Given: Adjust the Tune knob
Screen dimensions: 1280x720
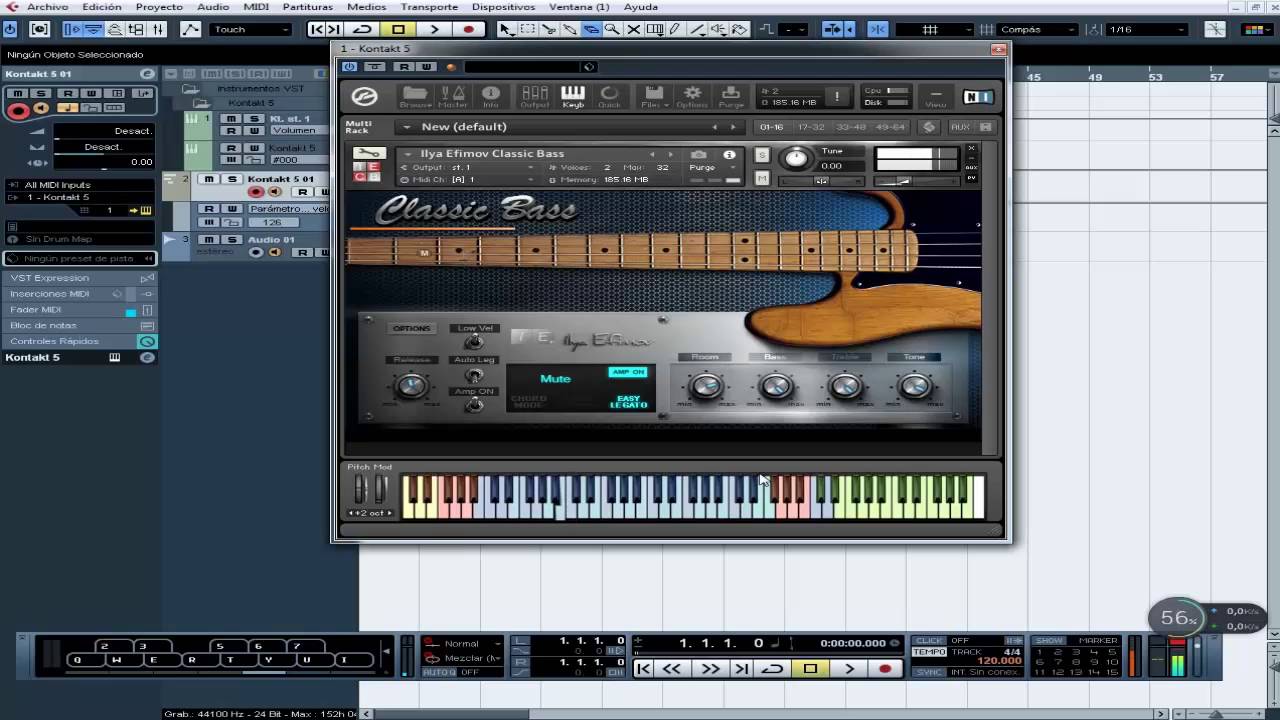Looking at the screenshot, I should click(796, 158).
